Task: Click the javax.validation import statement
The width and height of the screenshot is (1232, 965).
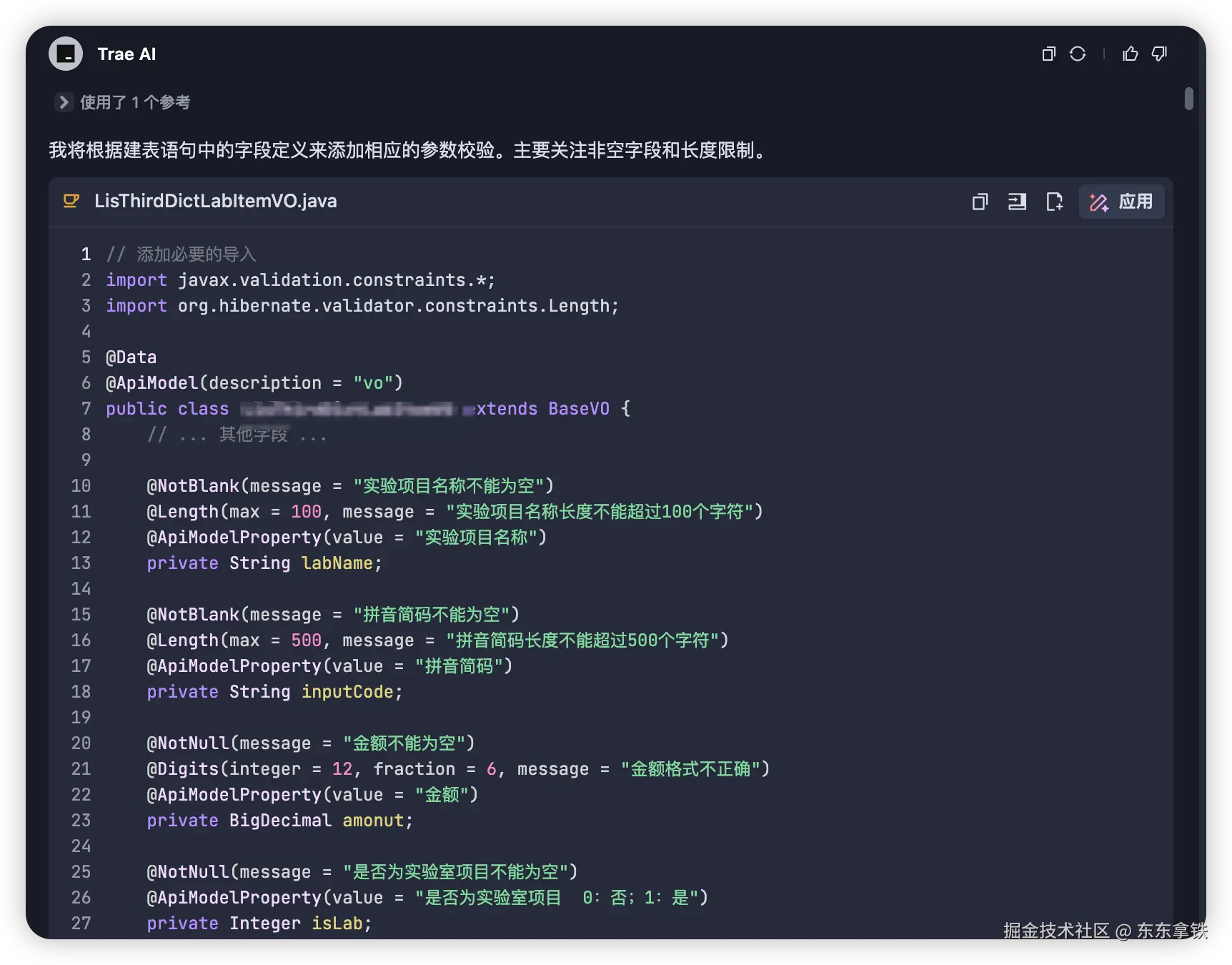Action: point(300,279)
